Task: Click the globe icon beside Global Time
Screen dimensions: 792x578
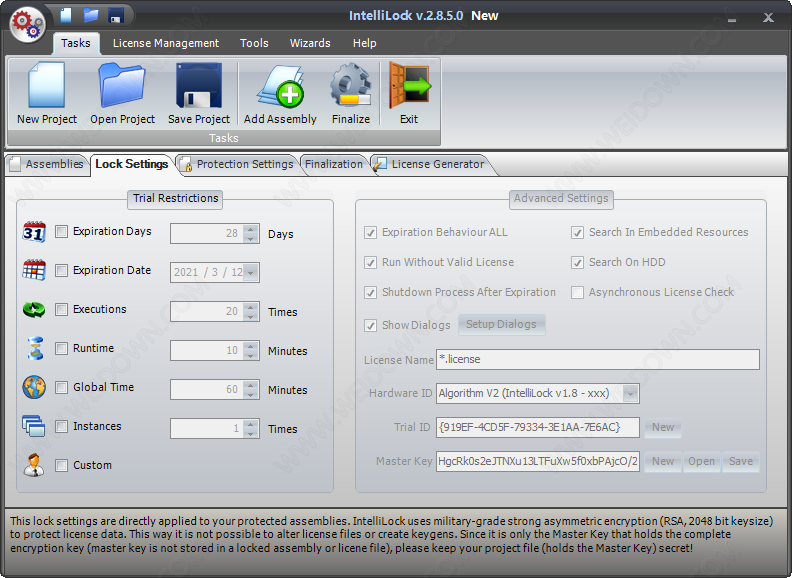Action: pyautogui.click(x=34, y=387)
